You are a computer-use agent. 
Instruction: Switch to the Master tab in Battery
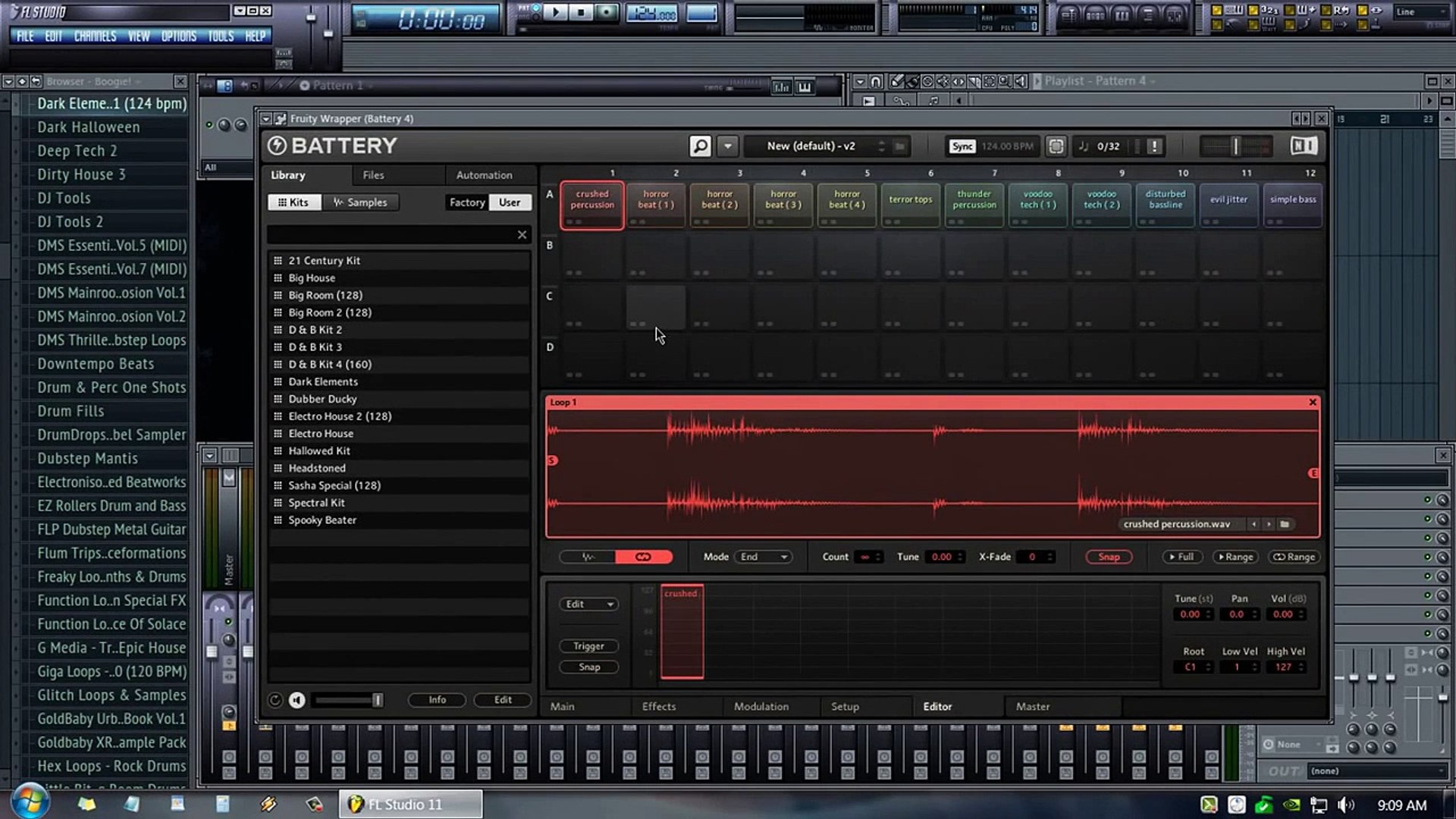1032,707
